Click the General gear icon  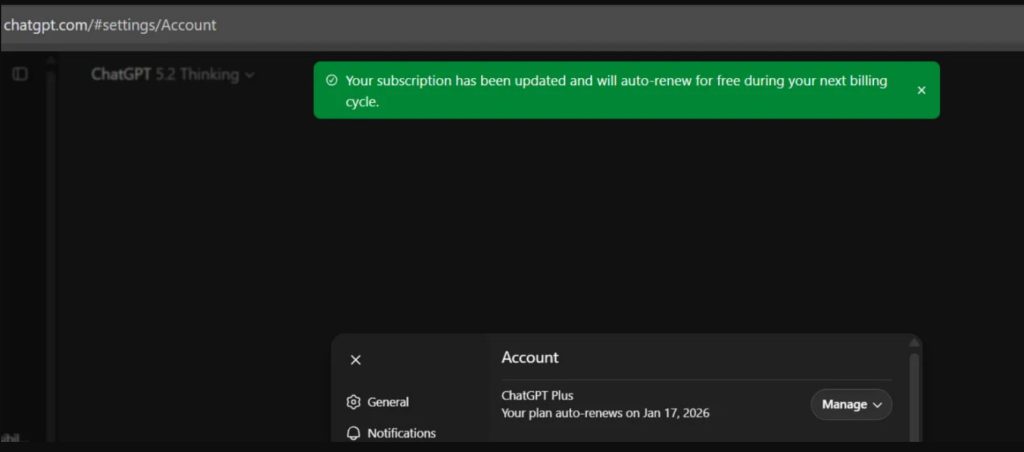pos(353,402)
